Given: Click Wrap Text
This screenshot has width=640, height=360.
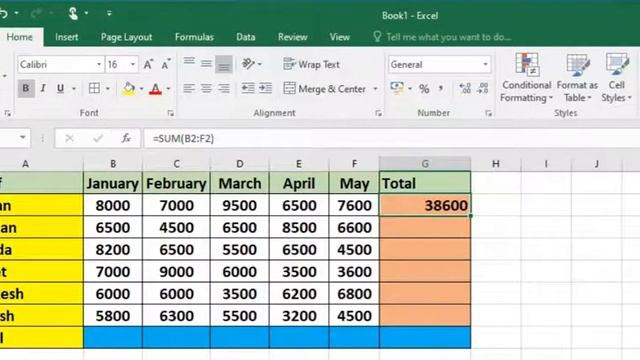Looking at the screenshot, I should pos(311,64).
